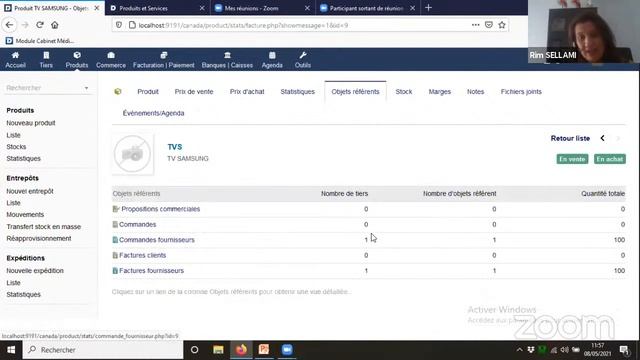The width and height of the screenshot is (640, 360).
Task: Open the Commandes fournisseurs link
Action: (x=157, y=240)
